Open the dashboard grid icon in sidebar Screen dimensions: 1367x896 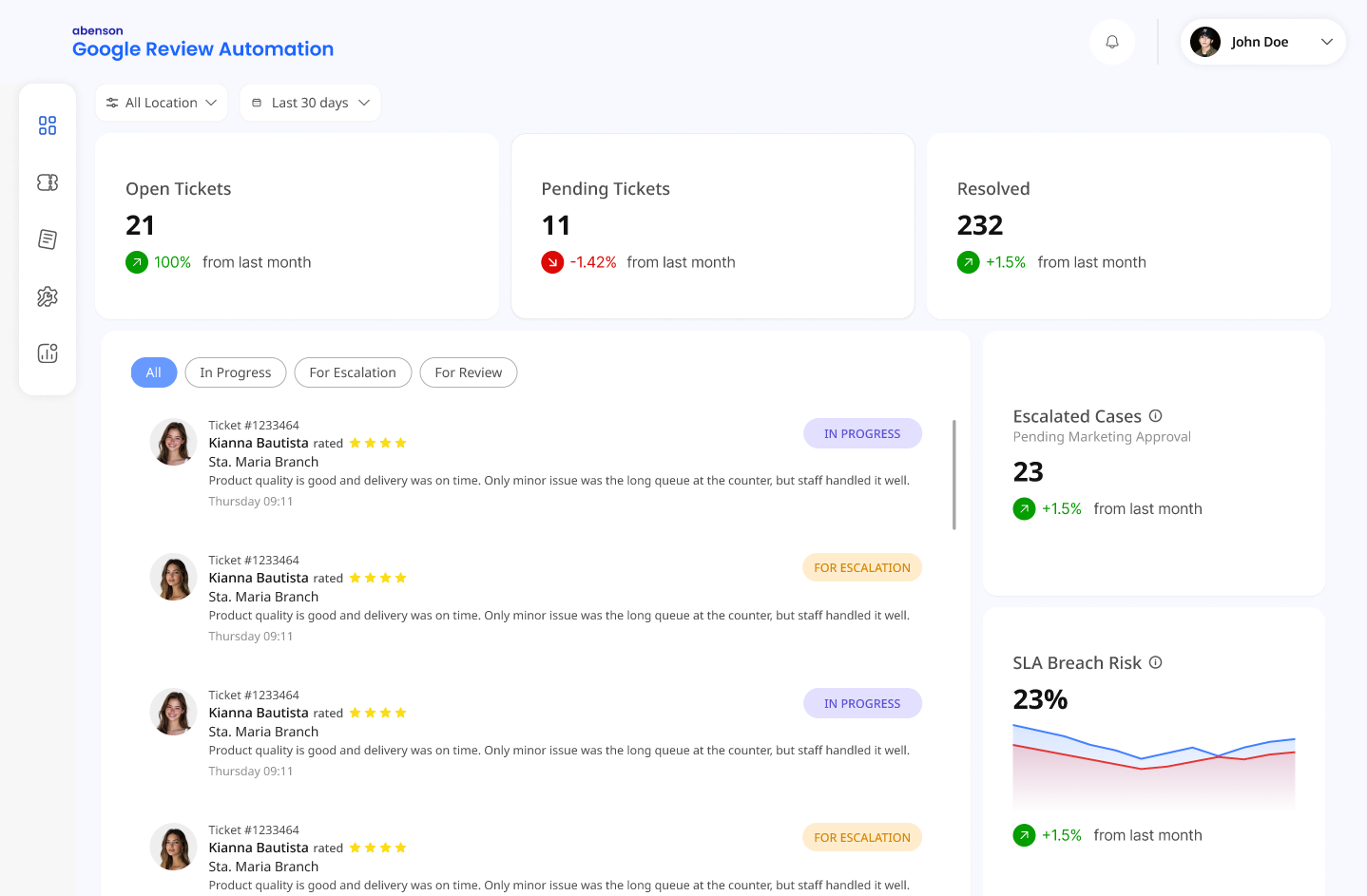coord(48,125)
